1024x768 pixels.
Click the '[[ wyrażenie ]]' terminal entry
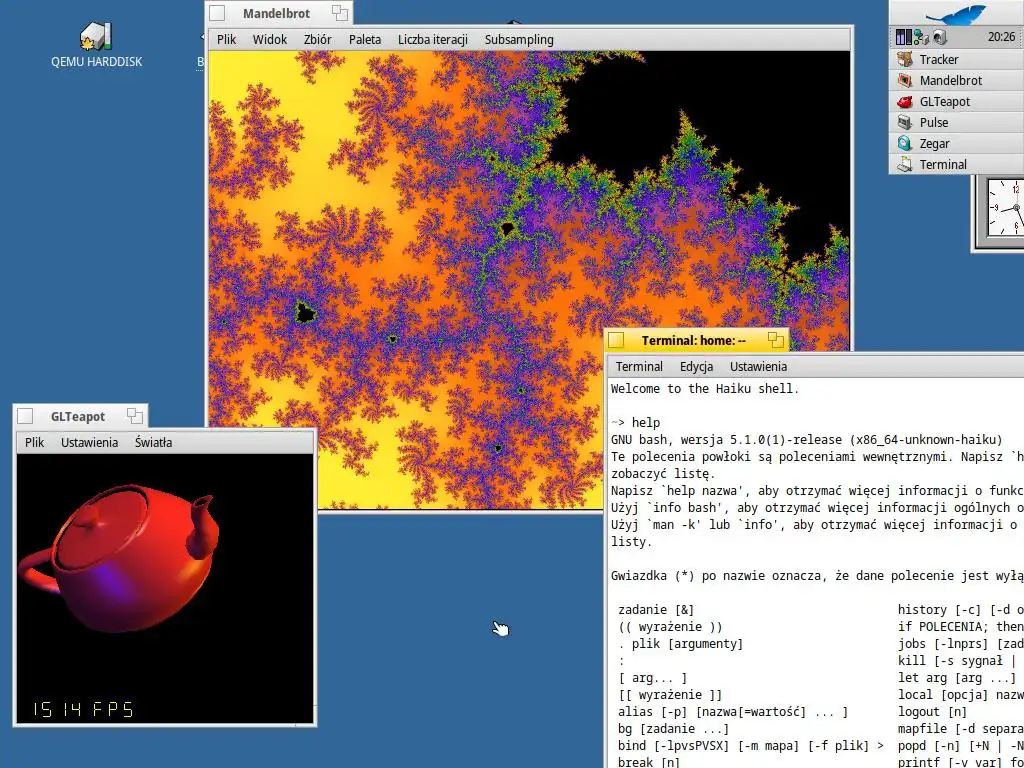click(671, 695)
